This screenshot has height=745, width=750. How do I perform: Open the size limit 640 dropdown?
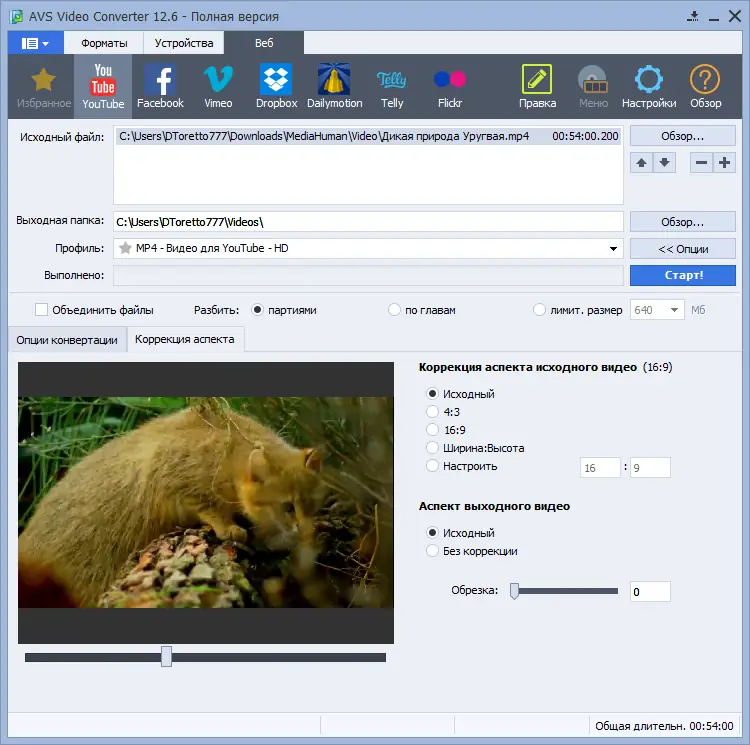coord(674,310)
